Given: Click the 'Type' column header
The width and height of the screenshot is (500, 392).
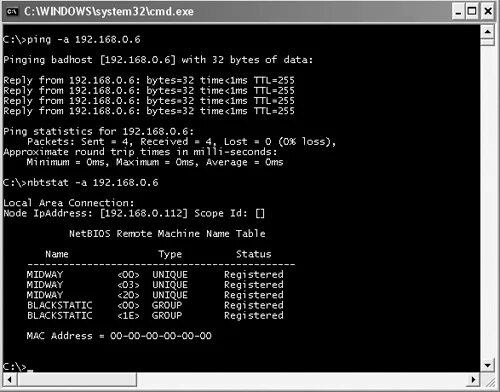Looking at the screenshot, I should click(170, 255).
